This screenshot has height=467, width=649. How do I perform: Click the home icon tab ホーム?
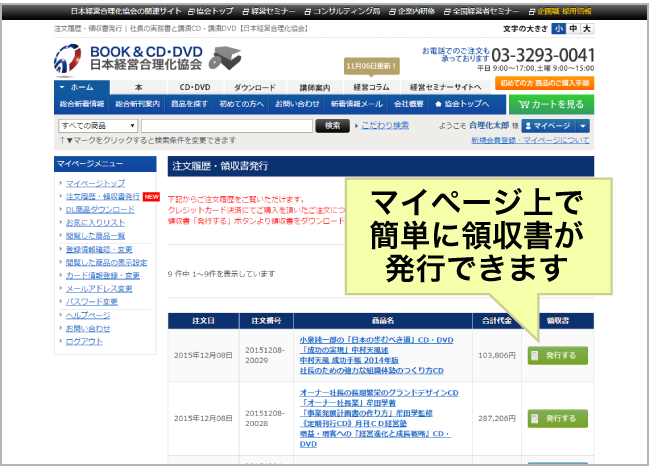77,87
